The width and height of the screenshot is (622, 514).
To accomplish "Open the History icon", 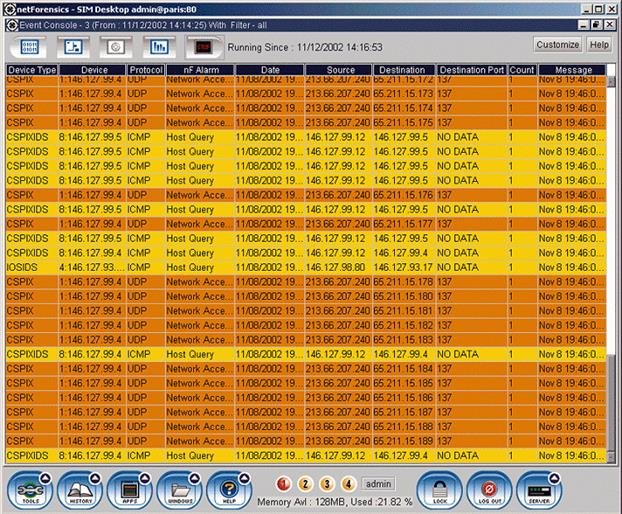I will click(81, 491).
